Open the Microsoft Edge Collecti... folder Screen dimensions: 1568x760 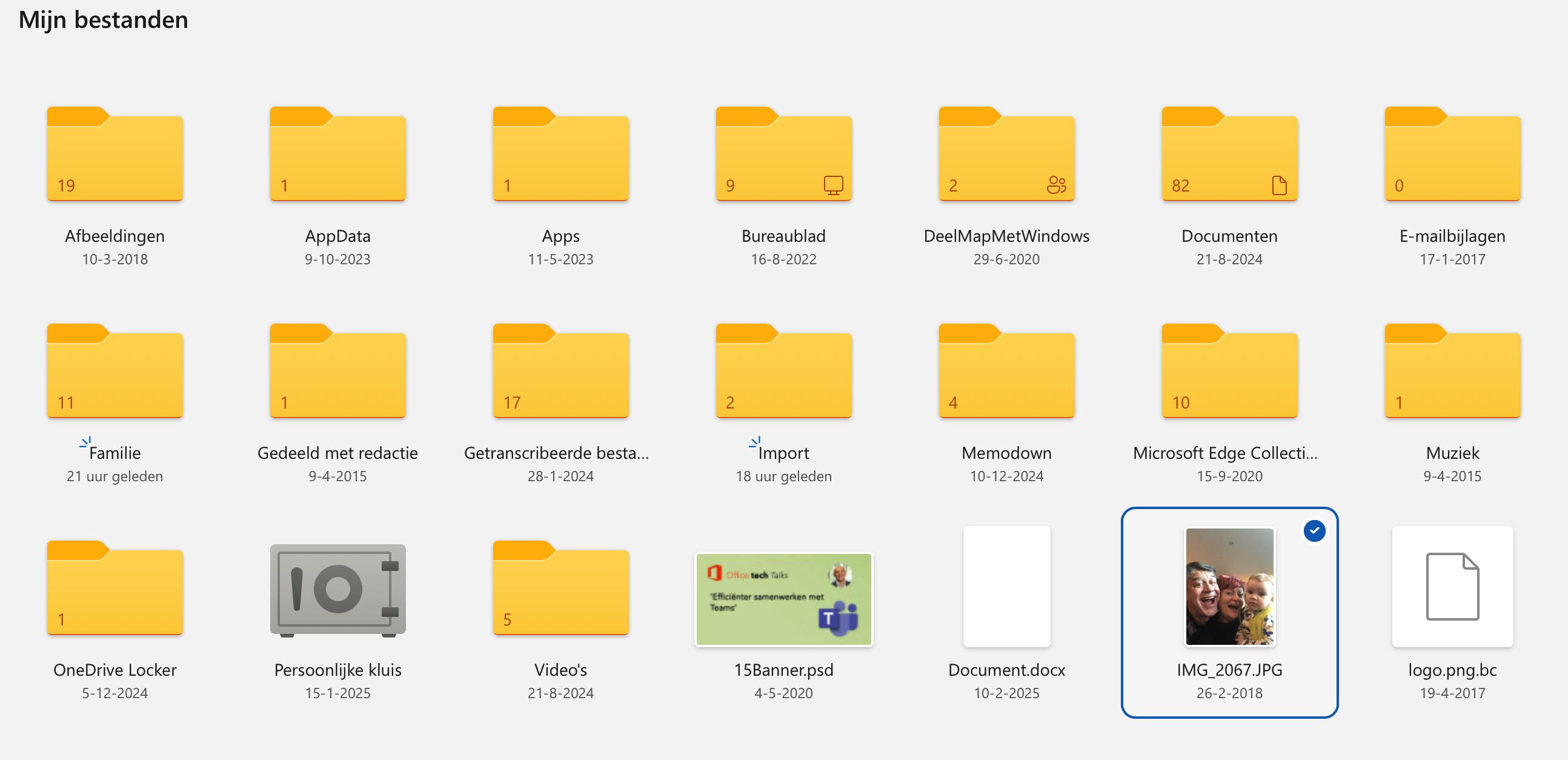pos(1229,372)
